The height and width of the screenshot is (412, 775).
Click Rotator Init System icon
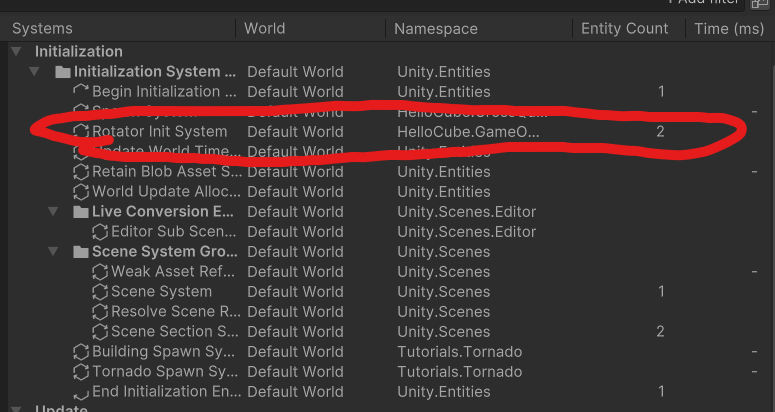pos(81,132)
